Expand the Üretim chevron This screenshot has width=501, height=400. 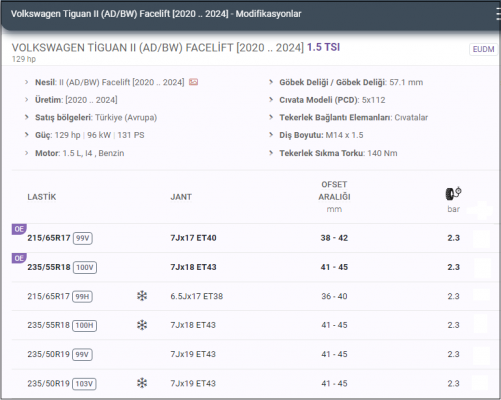pyautogui.click(x=27, y=100)
